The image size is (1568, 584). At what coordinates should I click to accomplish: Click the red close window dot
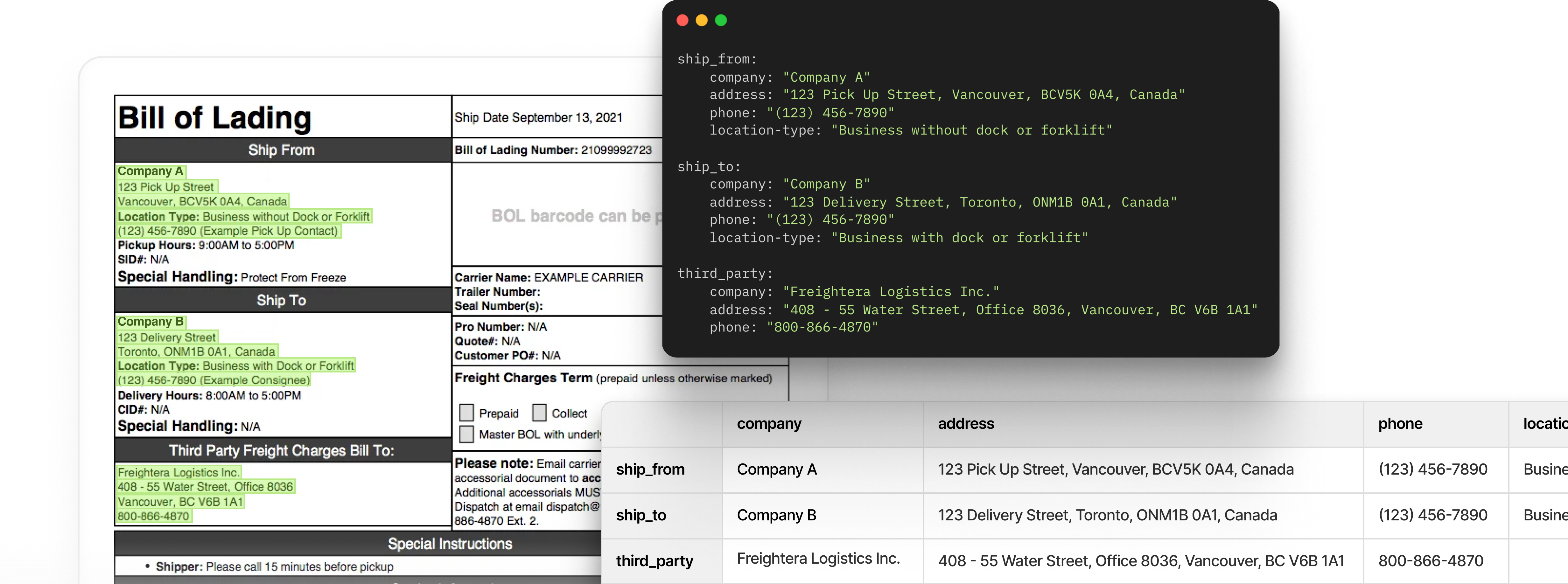coord(682,21)
